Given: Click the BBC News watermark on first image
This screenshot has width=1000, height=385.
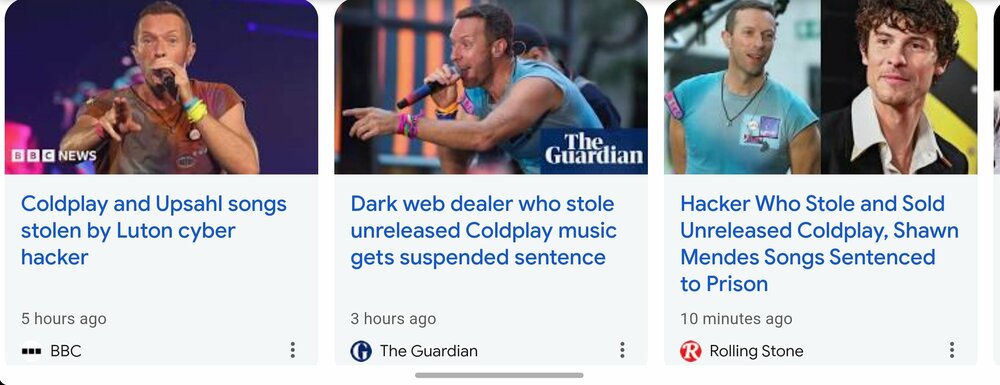Looking at the screenshot, I should tap(54, 156).
